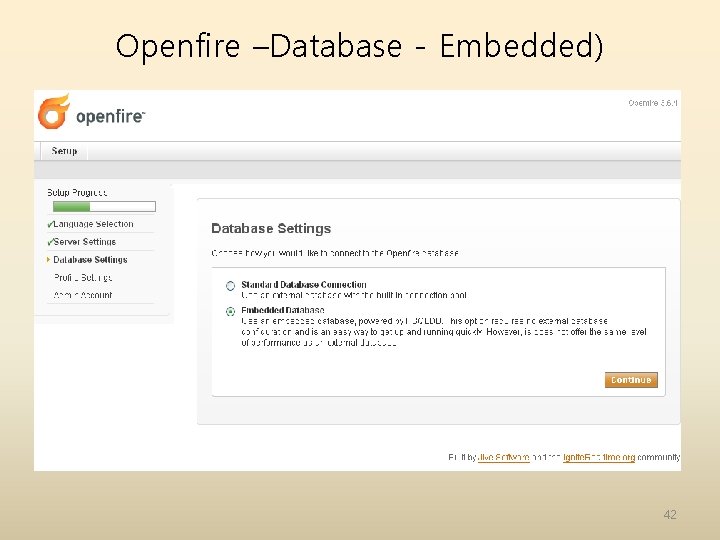Click Database Settings step in sidebar
The height and width of the screenshot is (540, 720).
pyautogui.click(x=90, y=260)
